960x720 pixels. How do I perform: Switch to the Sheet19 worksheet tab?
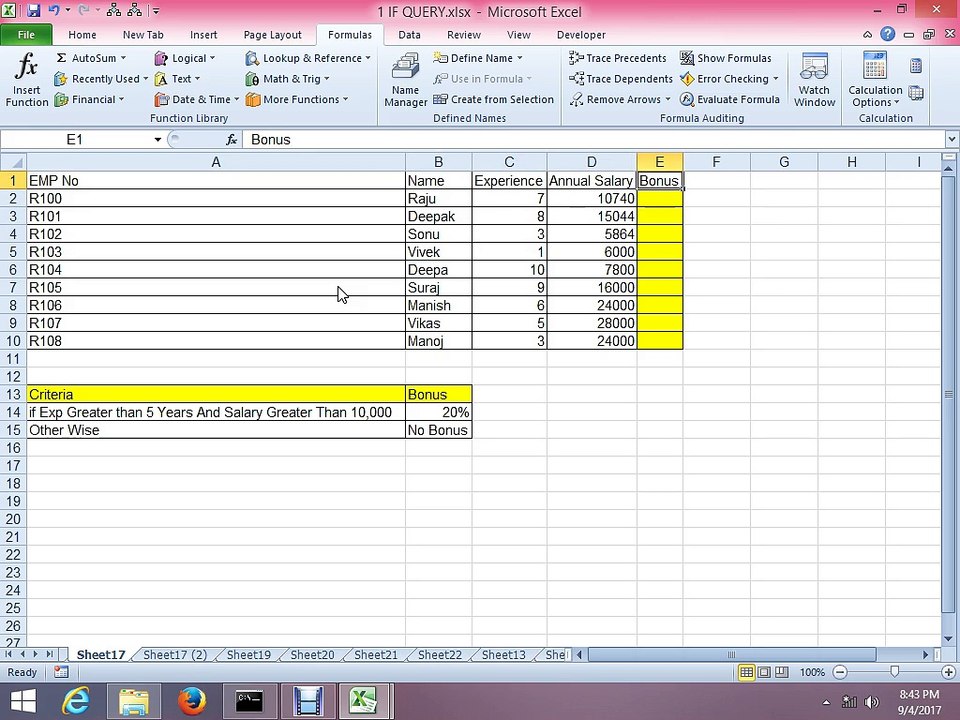click(x=249, y=654)
